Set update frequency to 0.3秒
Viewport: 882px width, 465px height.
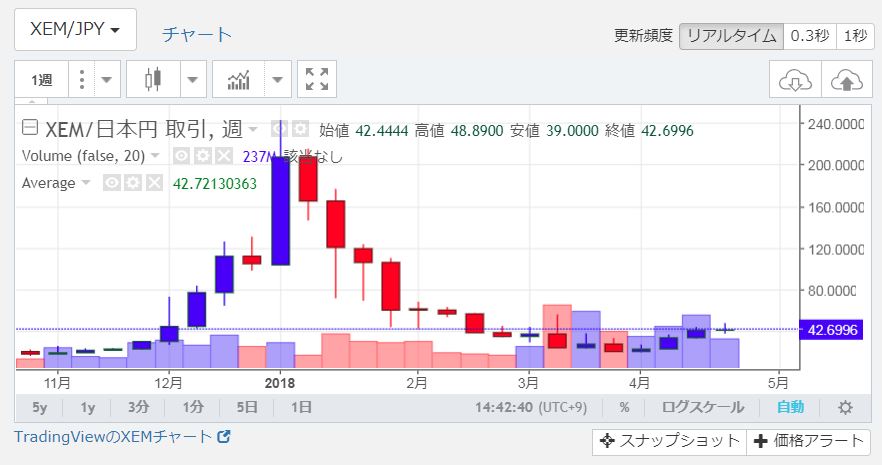(810, 36)
